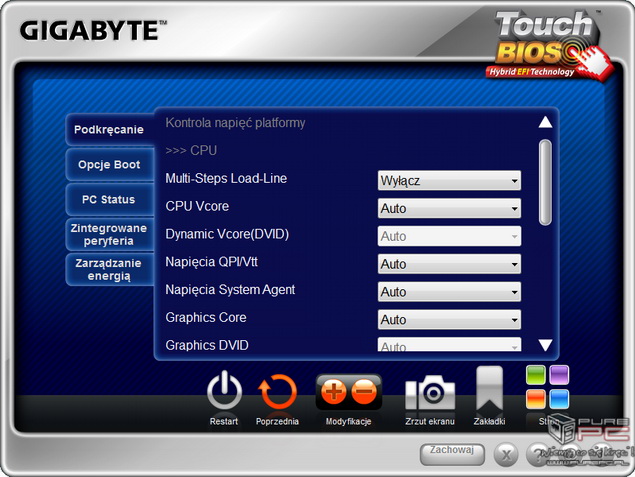Open the Podkręcanie tab

pos(109,130)
